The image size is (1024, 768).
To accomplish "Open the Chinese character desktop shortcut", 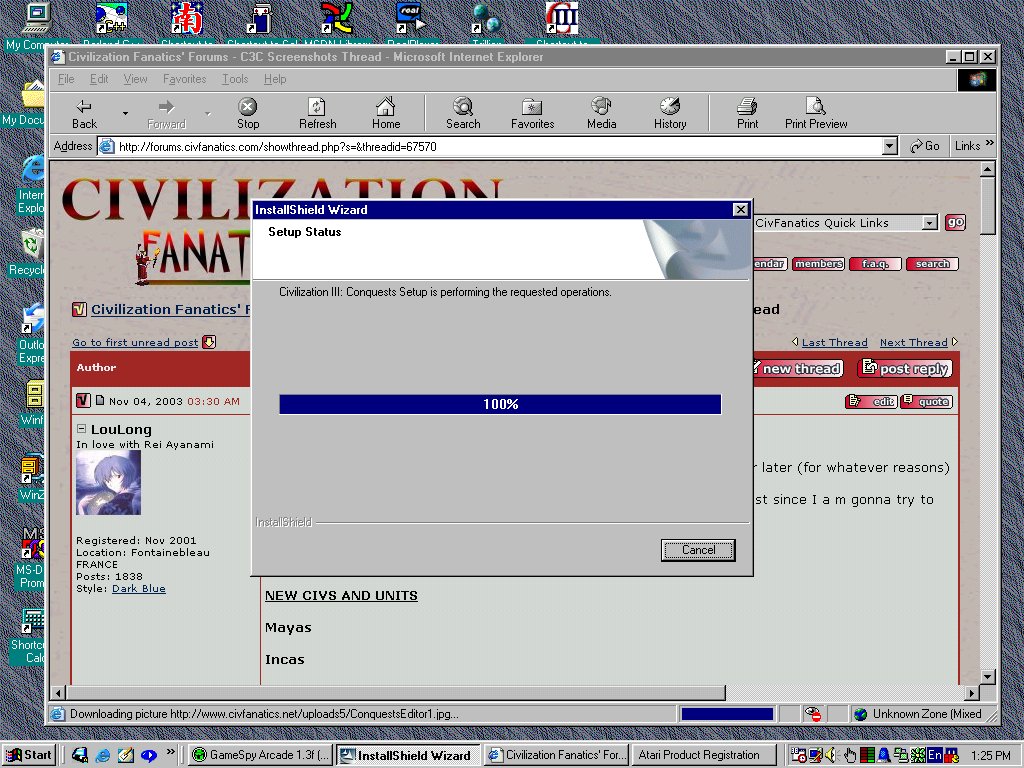I will tap(186, 23).
